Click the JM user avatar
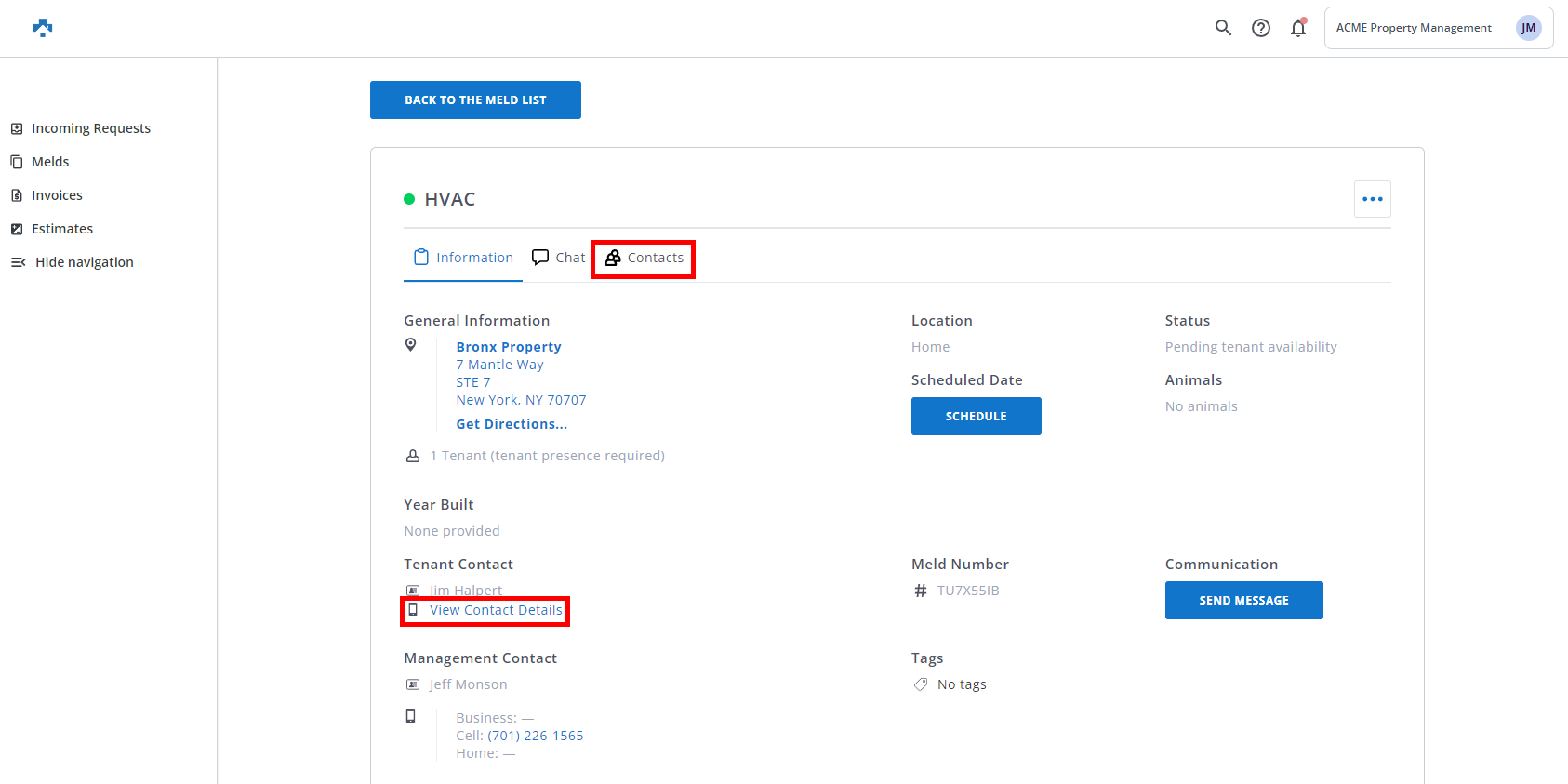This screenshot has width=1568, height=784. (1528, 28)
